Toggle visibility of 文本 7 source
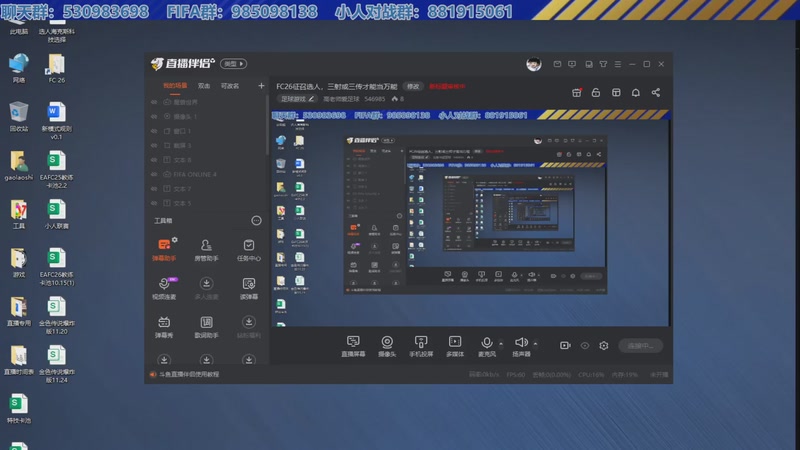 click(x=154, y=189)
